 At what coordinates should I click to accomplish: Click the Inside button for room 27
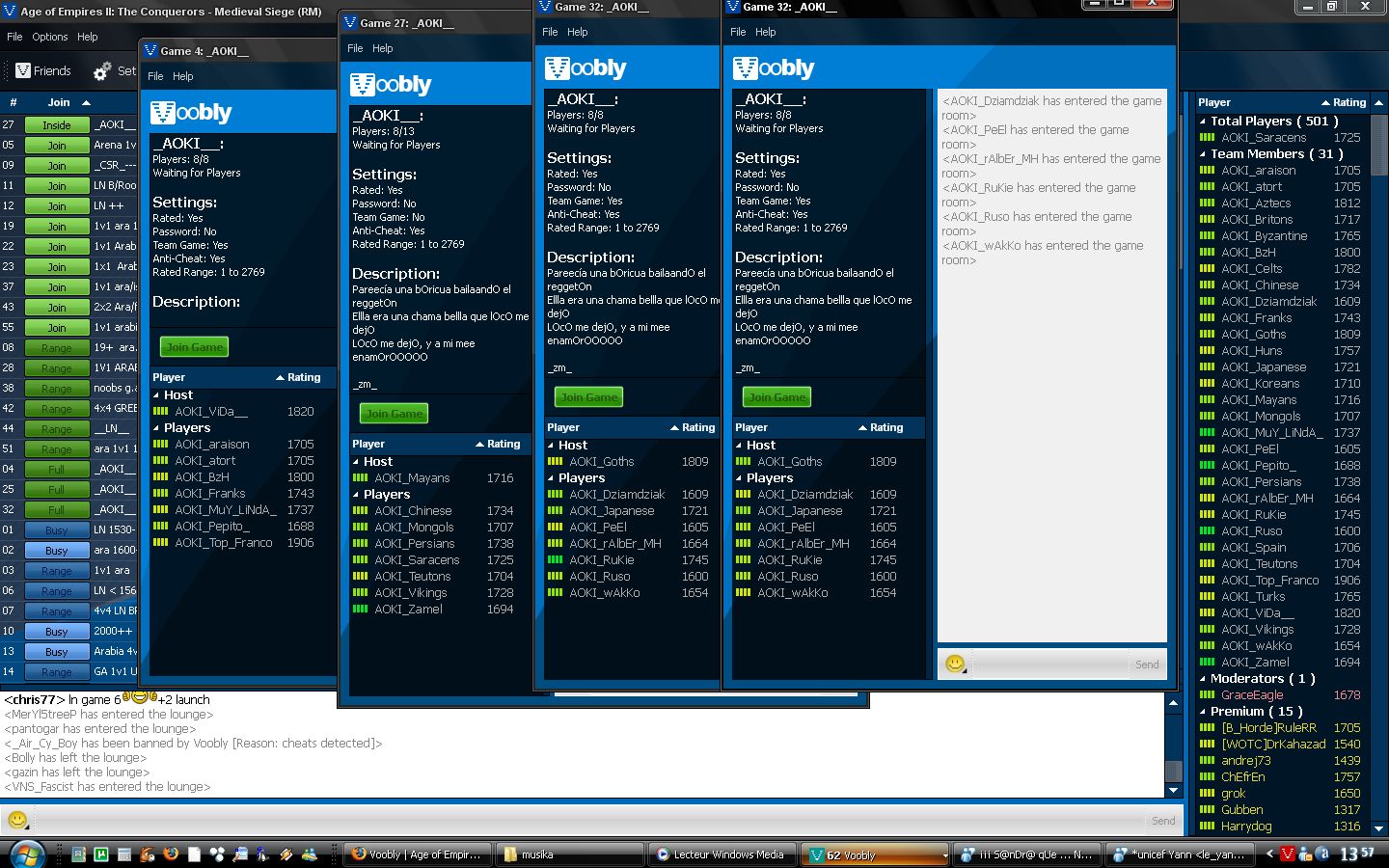click(57, 125)
